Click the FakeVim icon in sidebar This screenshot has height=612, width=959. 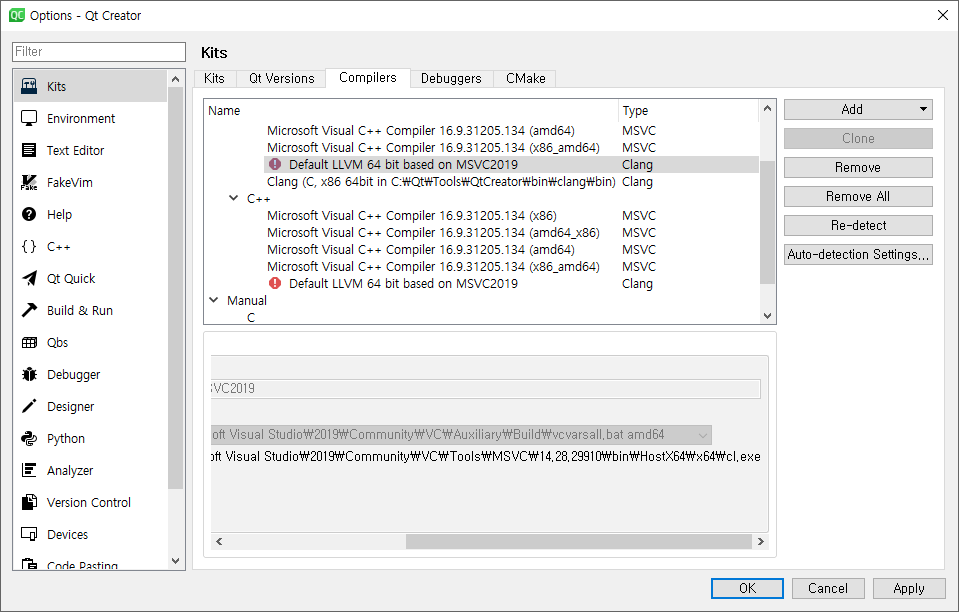tap(29, 183)
